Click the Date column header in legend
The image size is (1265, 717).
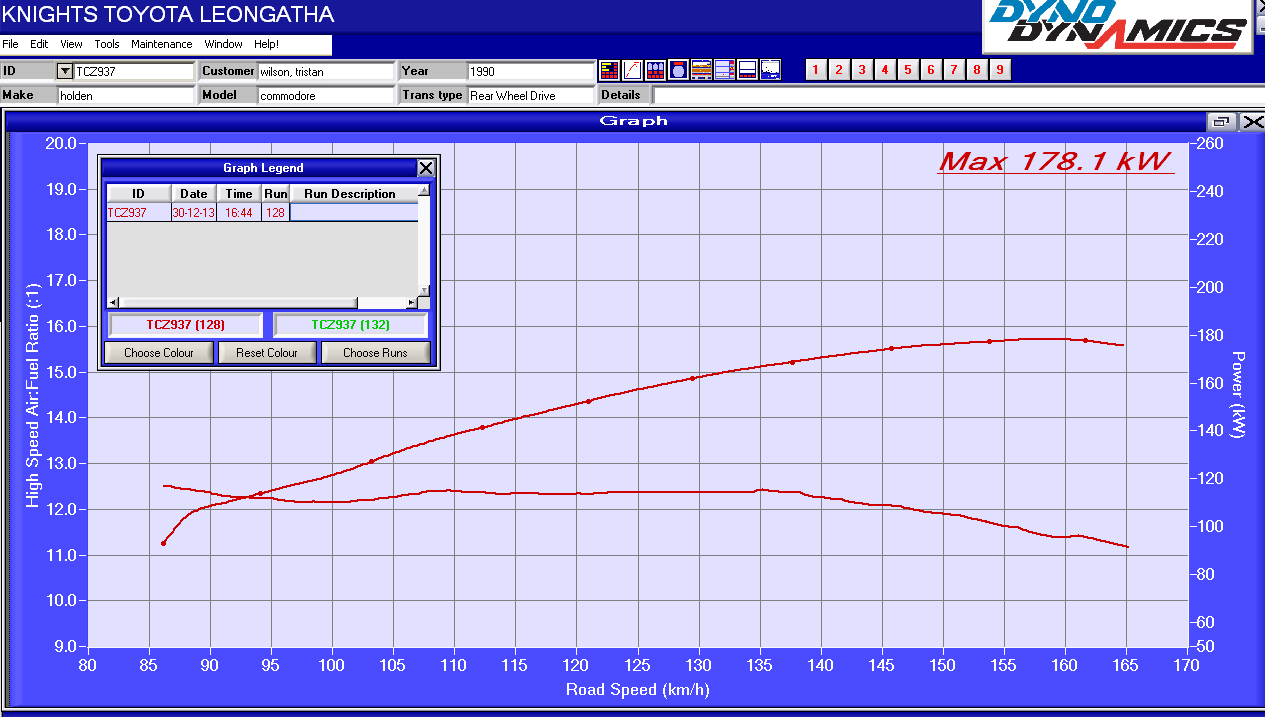click(194, 194)
